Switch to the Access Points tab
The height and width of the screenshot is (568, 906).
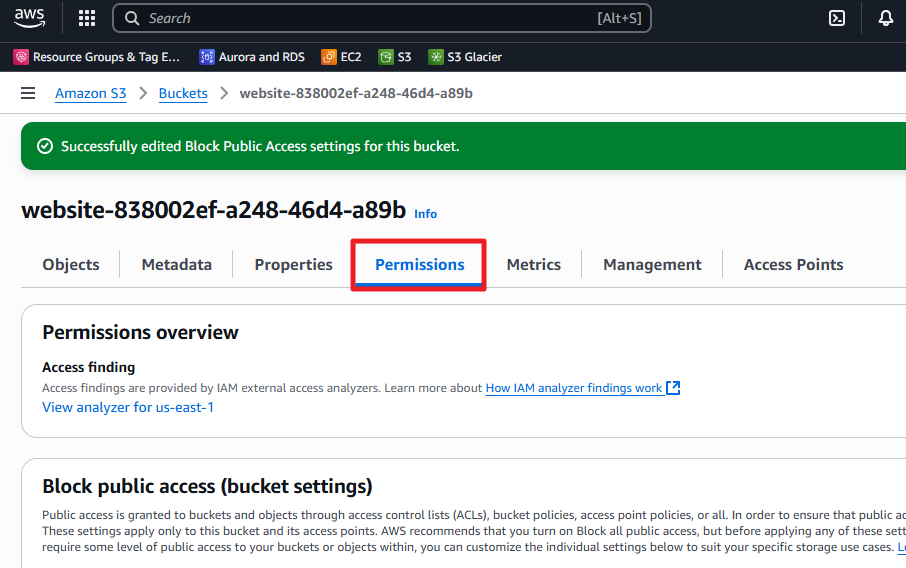coord(793,264)
